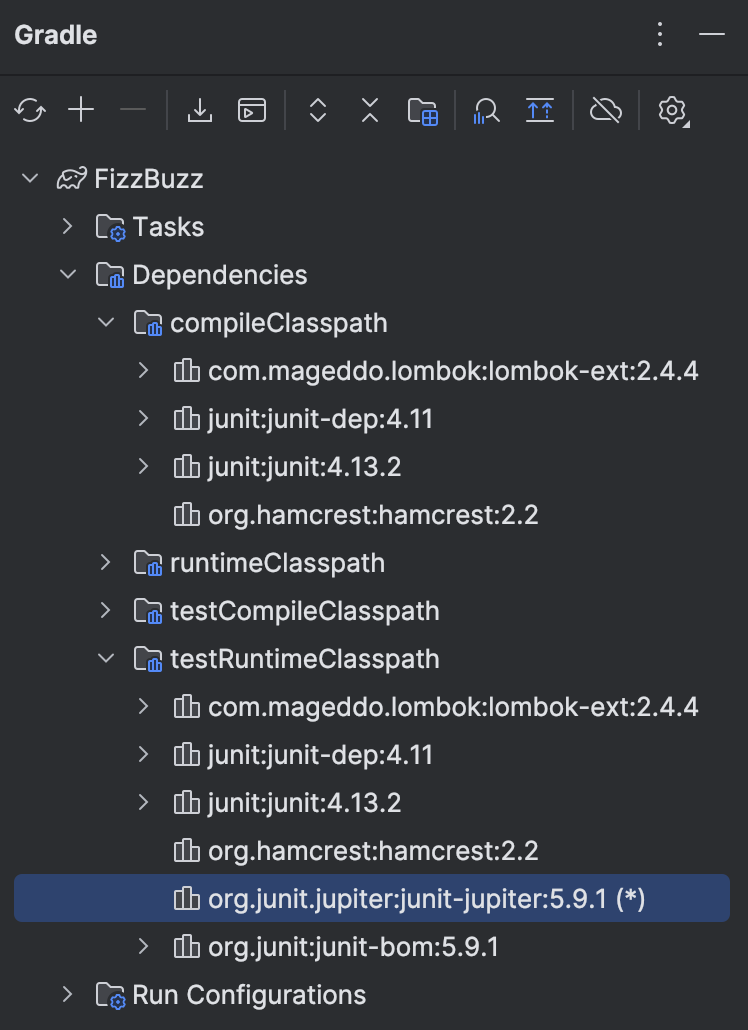This screenshot has height=1030, width=748.
Task: Open the Dependency Analyzer
Action: 487,111
